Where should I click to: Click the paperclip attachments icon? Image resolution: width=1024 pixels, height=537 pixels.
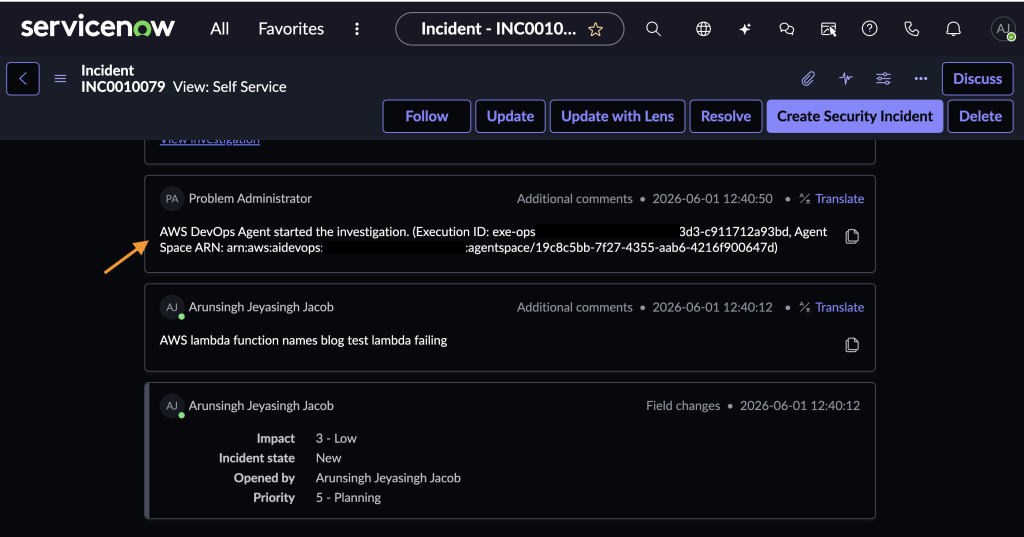pos(808,78)
